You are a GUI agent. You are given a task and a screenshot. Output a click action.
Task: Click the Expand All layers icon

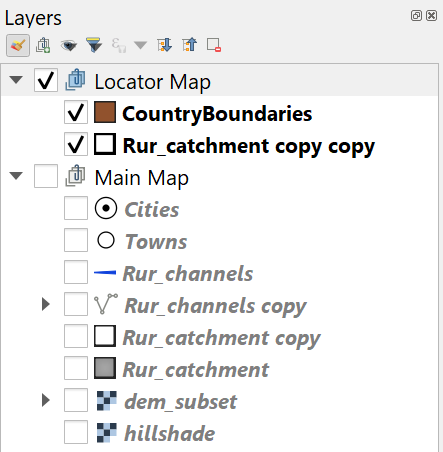165,45
